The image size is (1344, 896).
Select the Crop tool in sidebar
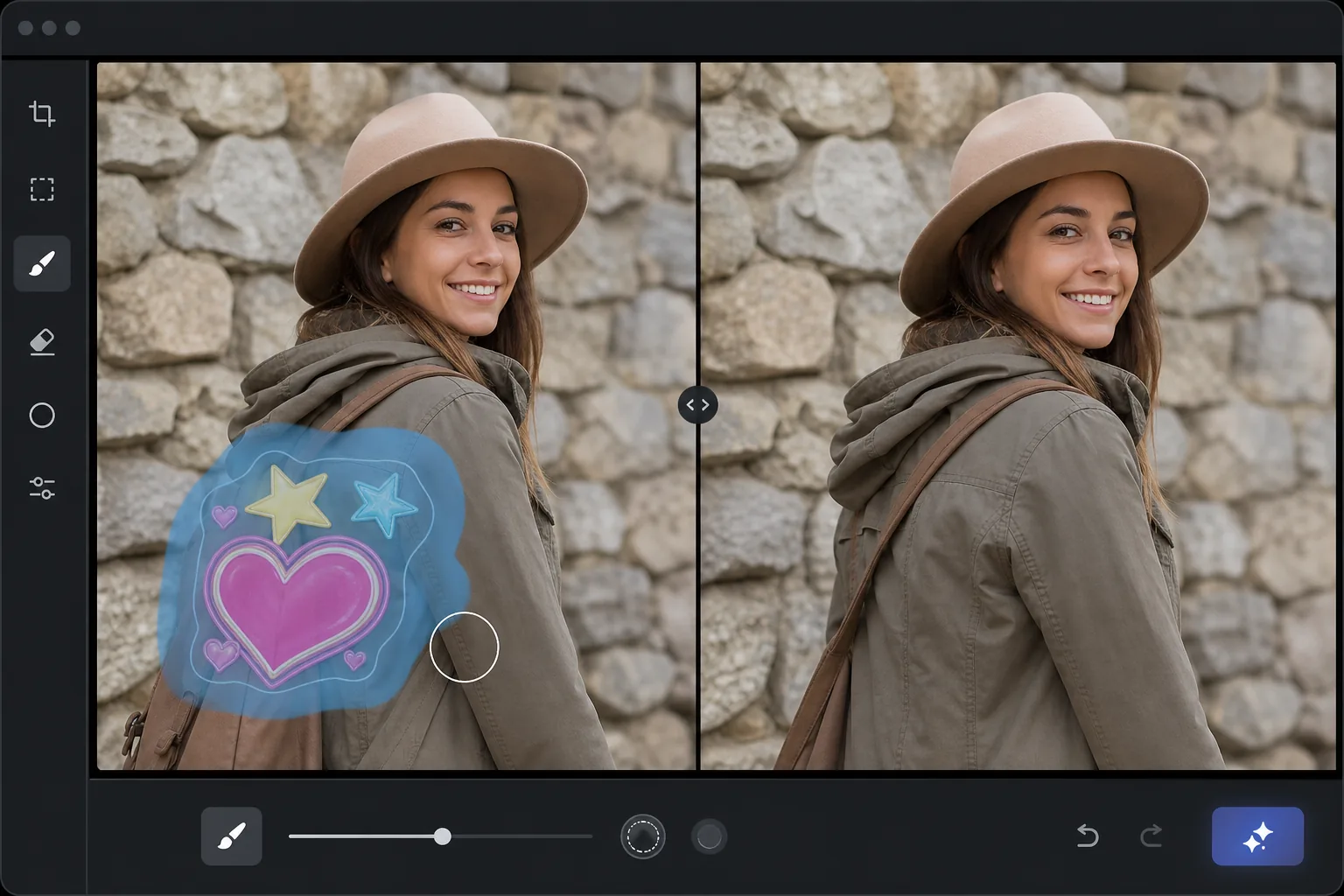(x=42, y=113)
